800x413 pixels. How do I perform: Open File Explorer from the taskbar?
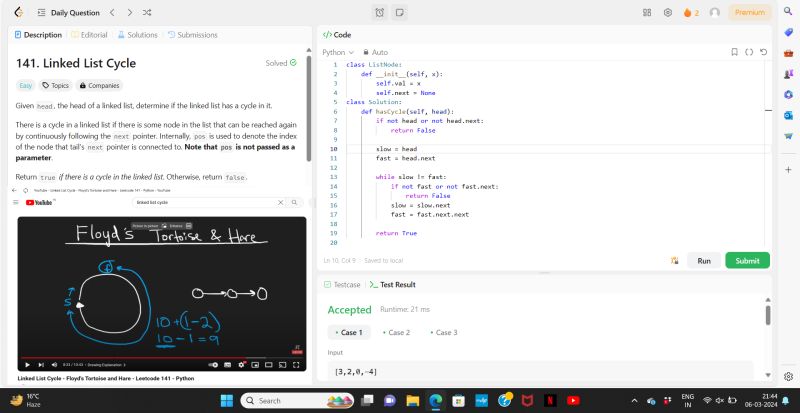coord(412,401)
